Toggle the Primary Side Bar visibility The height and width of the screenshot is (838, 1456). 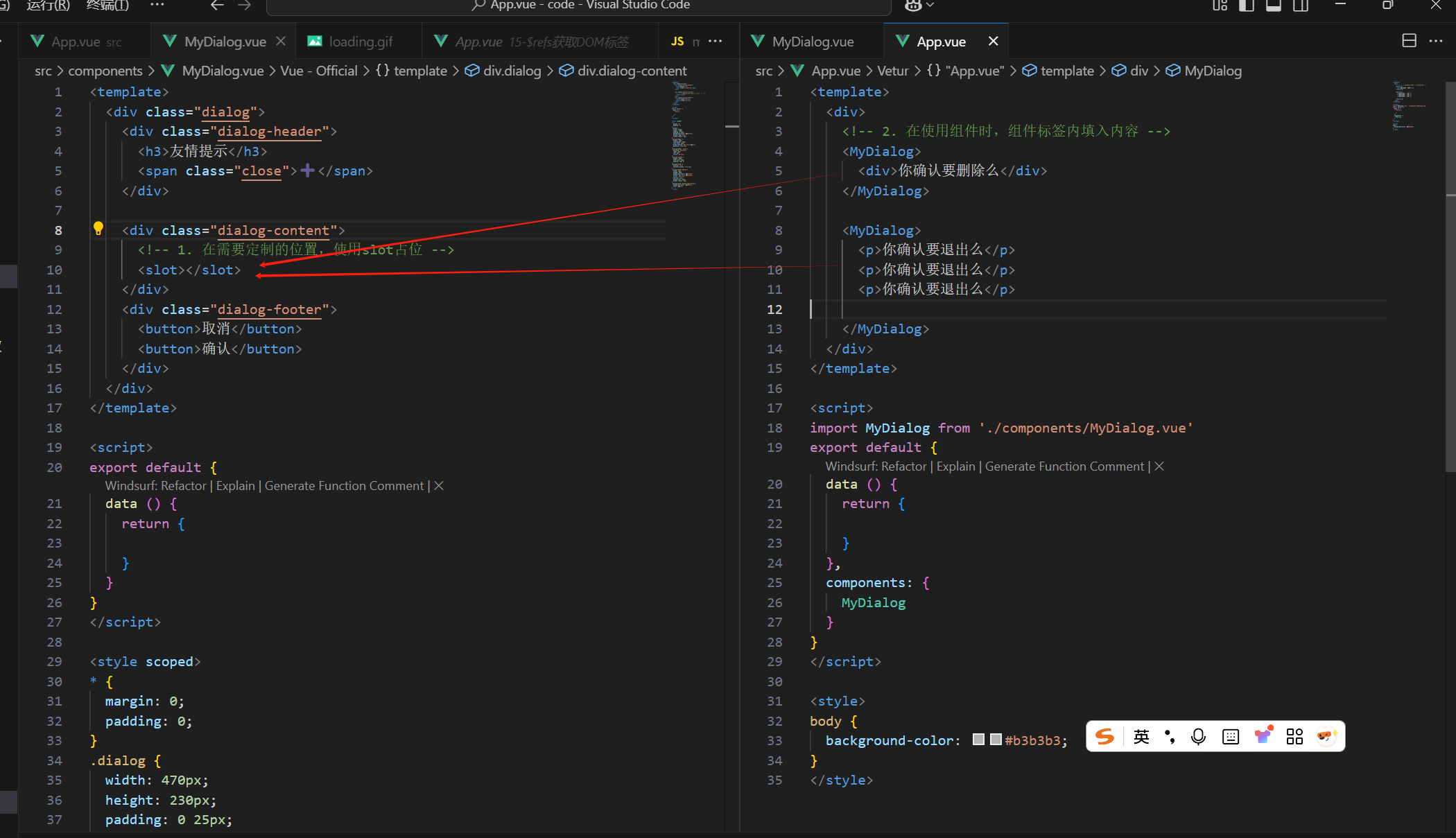[1247, 6]
